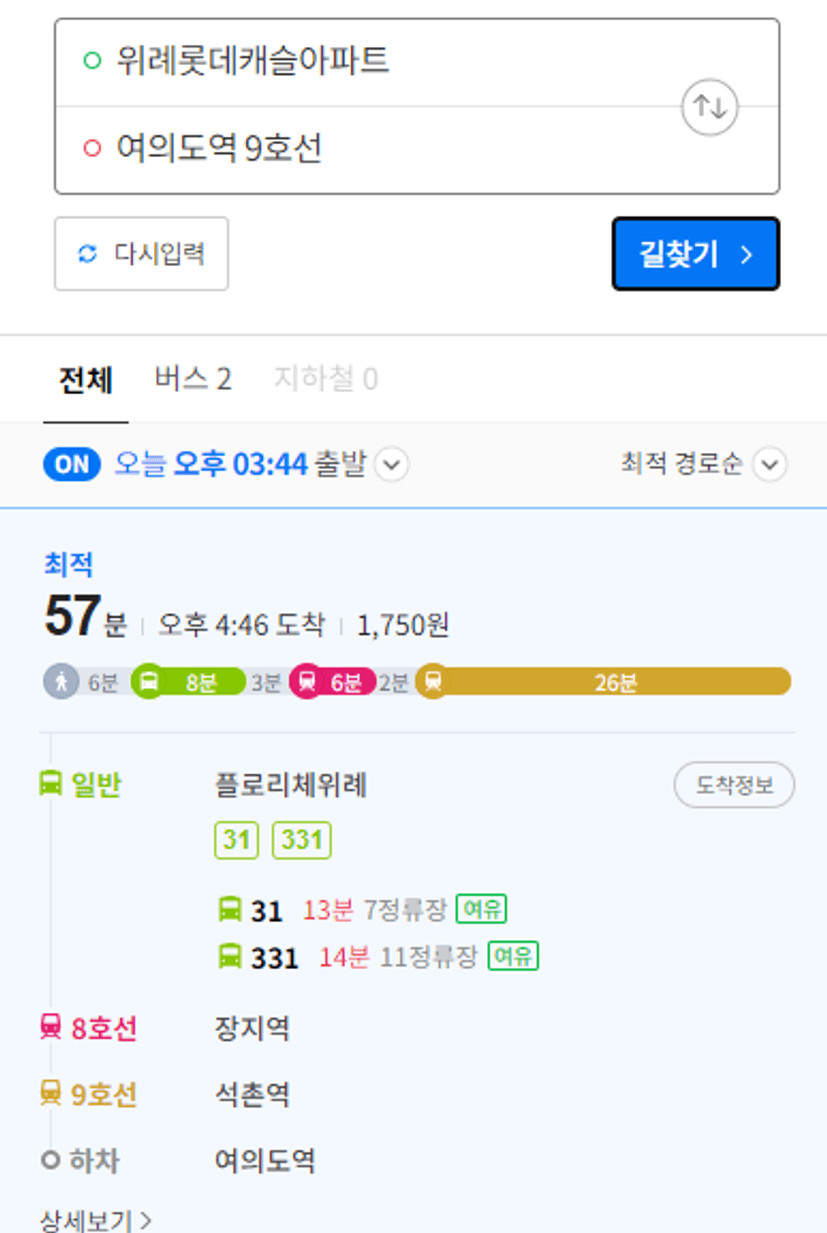This screenshot has height=1233, width=827.
Task: Click the gold 26분 subway segment icon
Action: [x=432, y=683]
